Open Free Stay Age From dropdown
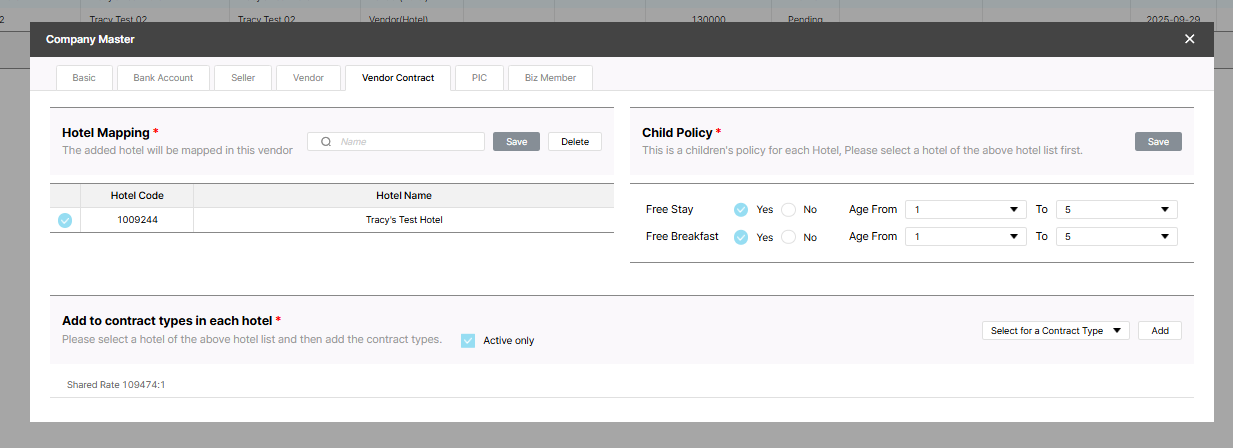1233x448 pixels. (x=965, y=210)
